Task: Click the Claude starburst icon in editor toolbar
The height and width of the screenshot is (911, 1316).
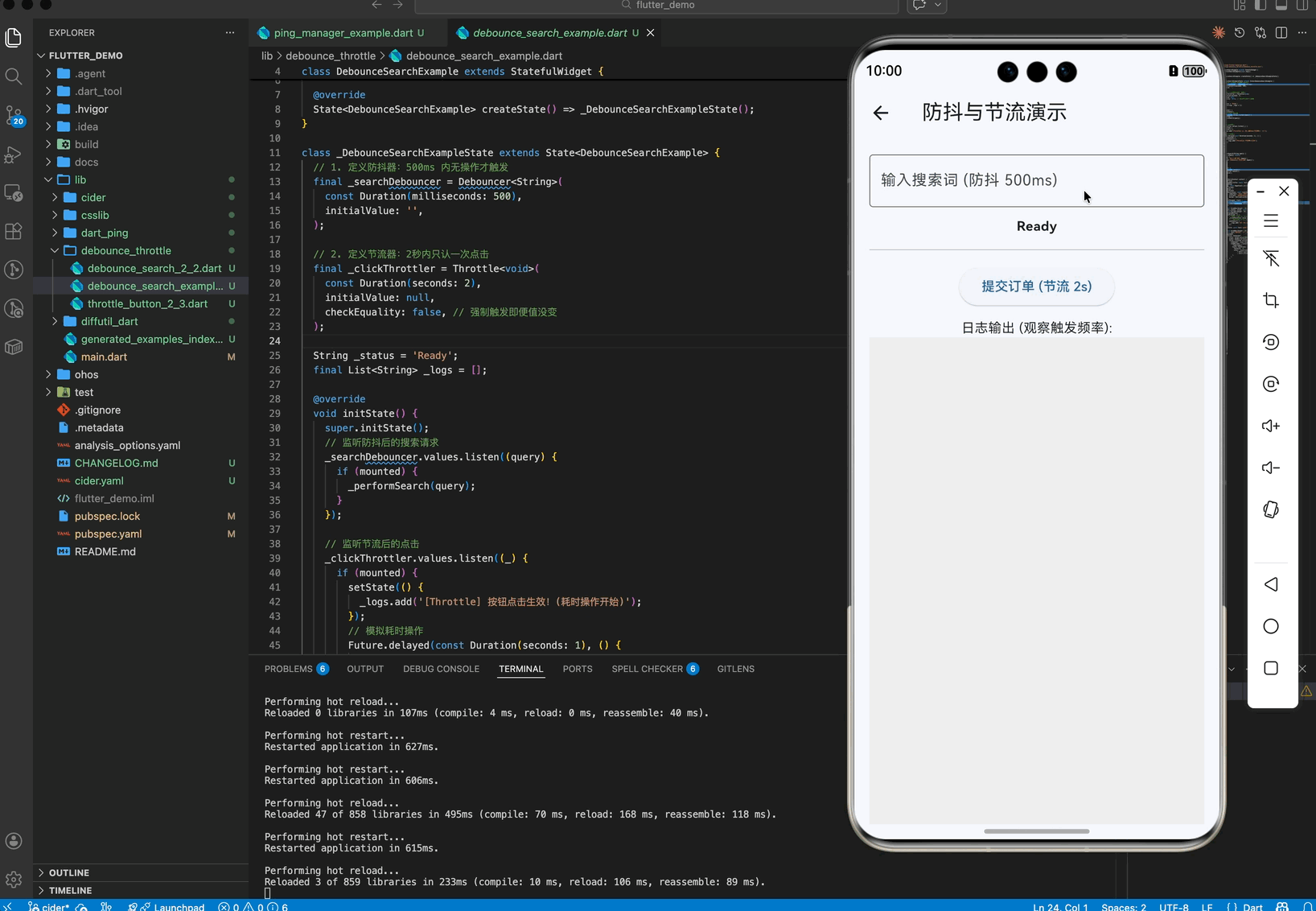Action: click(1219, 33)
